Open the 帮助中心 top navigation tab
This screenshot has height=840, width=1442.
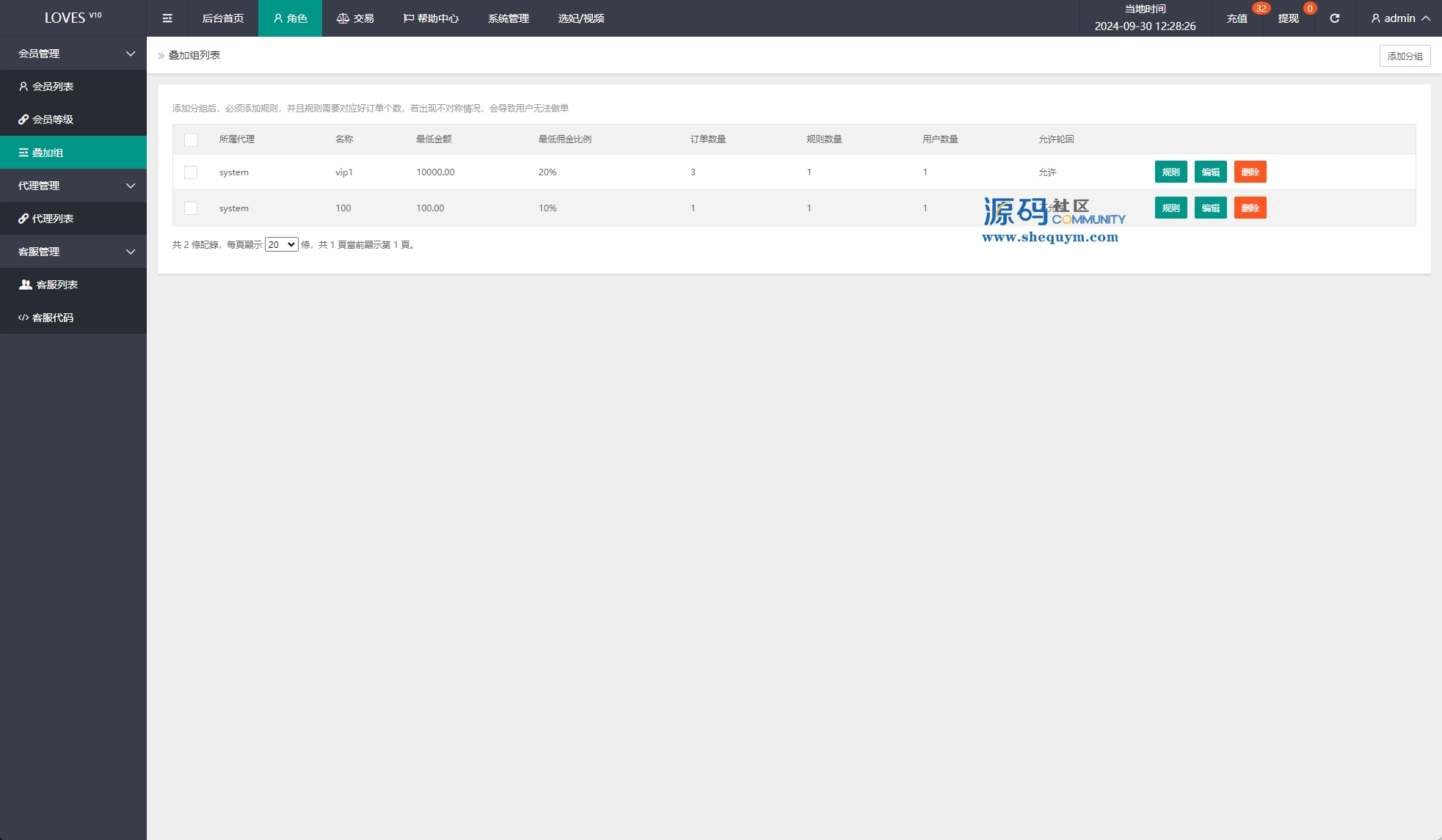click(431, 18)
